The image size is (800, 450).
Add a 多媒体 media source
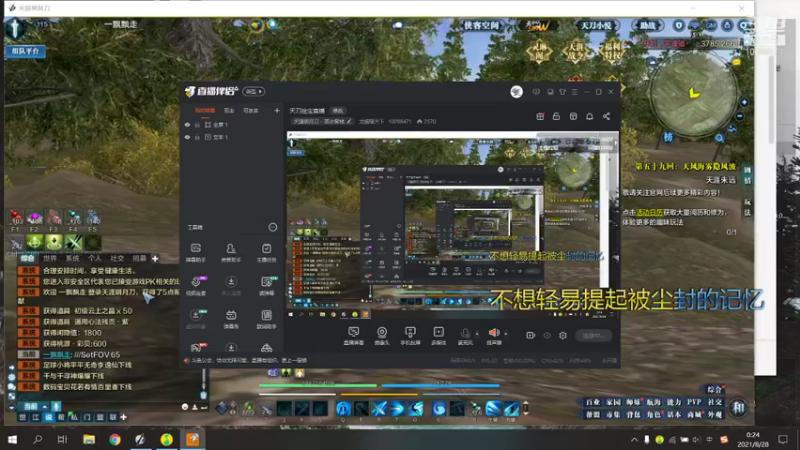[439, 336]
